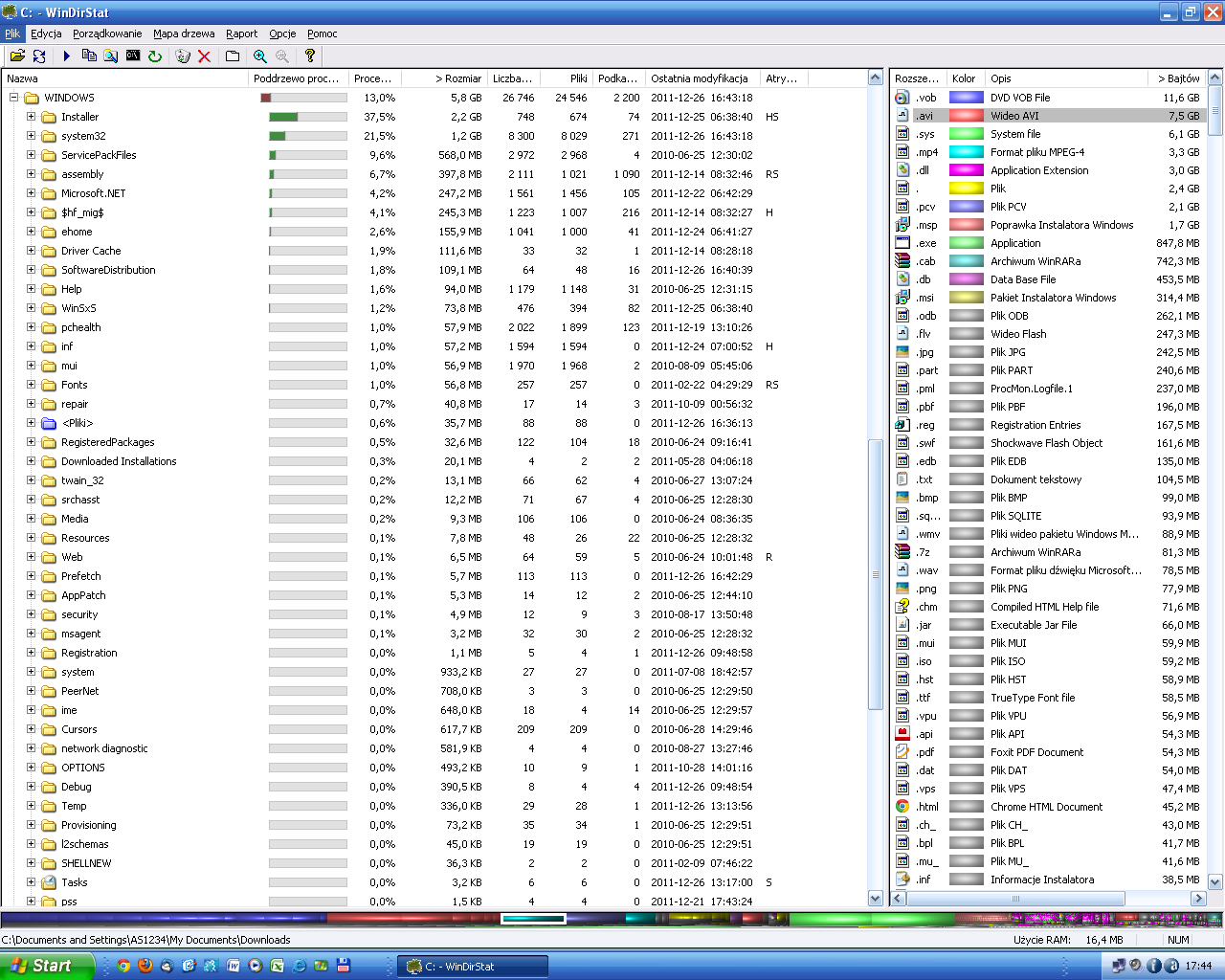
Task: Open Word from the Quick Launch bar
Action: point(234,967)
